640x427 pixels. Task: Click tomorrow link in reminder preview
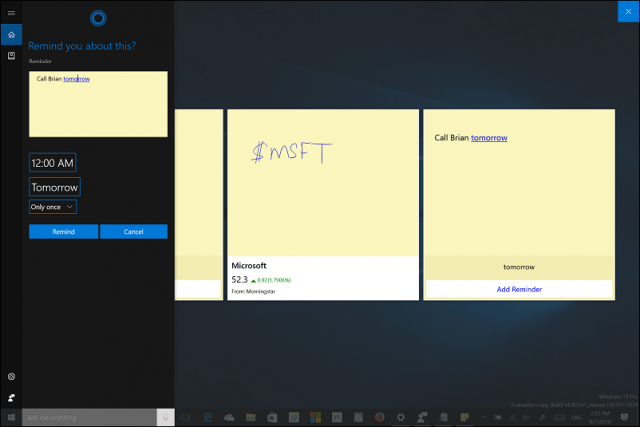click(76, 79)
